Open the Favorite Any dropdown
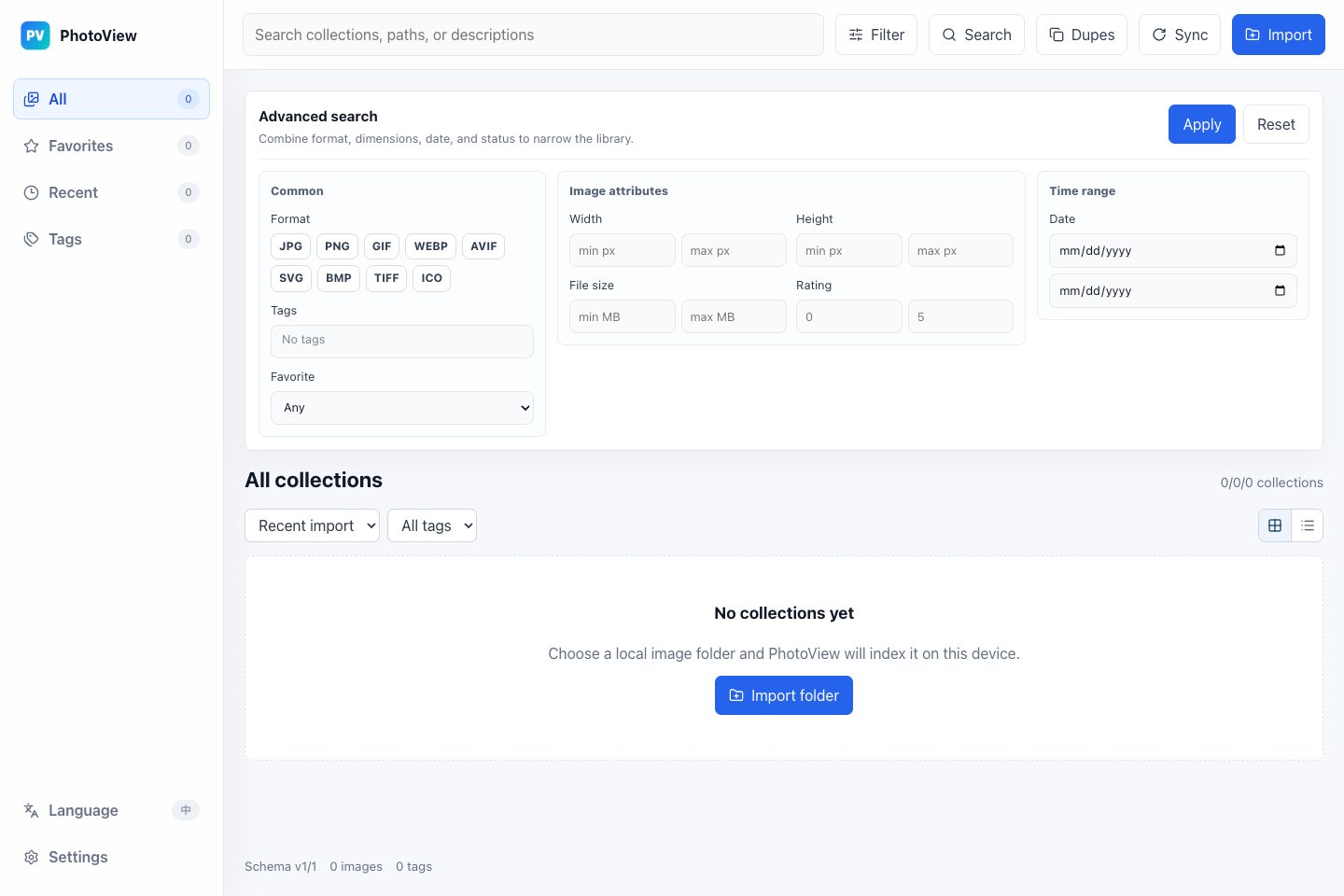The image size is (1344, 896). (x=402, y=408)
